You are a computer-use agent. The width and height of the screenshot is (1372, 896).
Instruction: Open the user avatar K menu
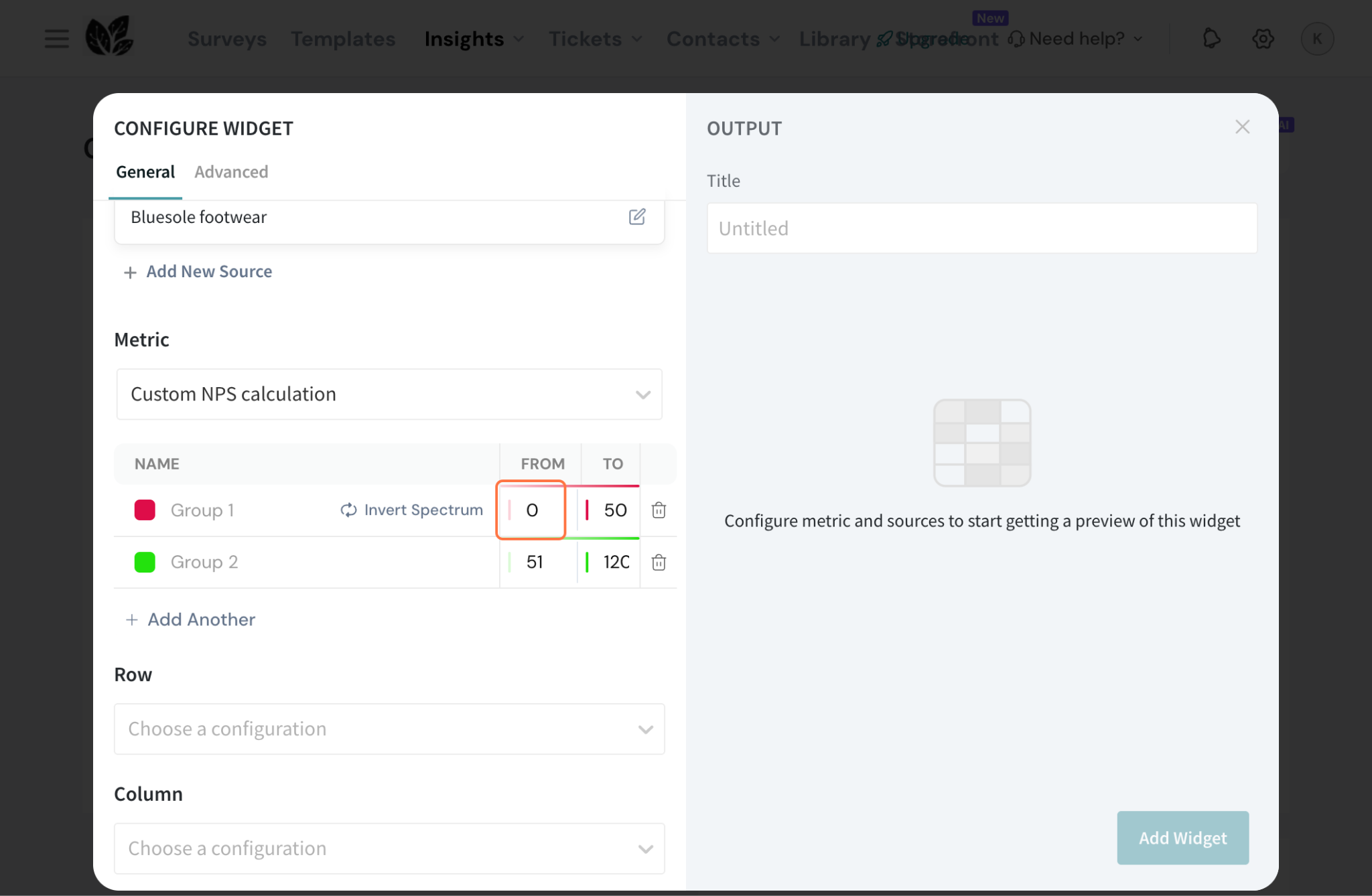(1316, 39)
